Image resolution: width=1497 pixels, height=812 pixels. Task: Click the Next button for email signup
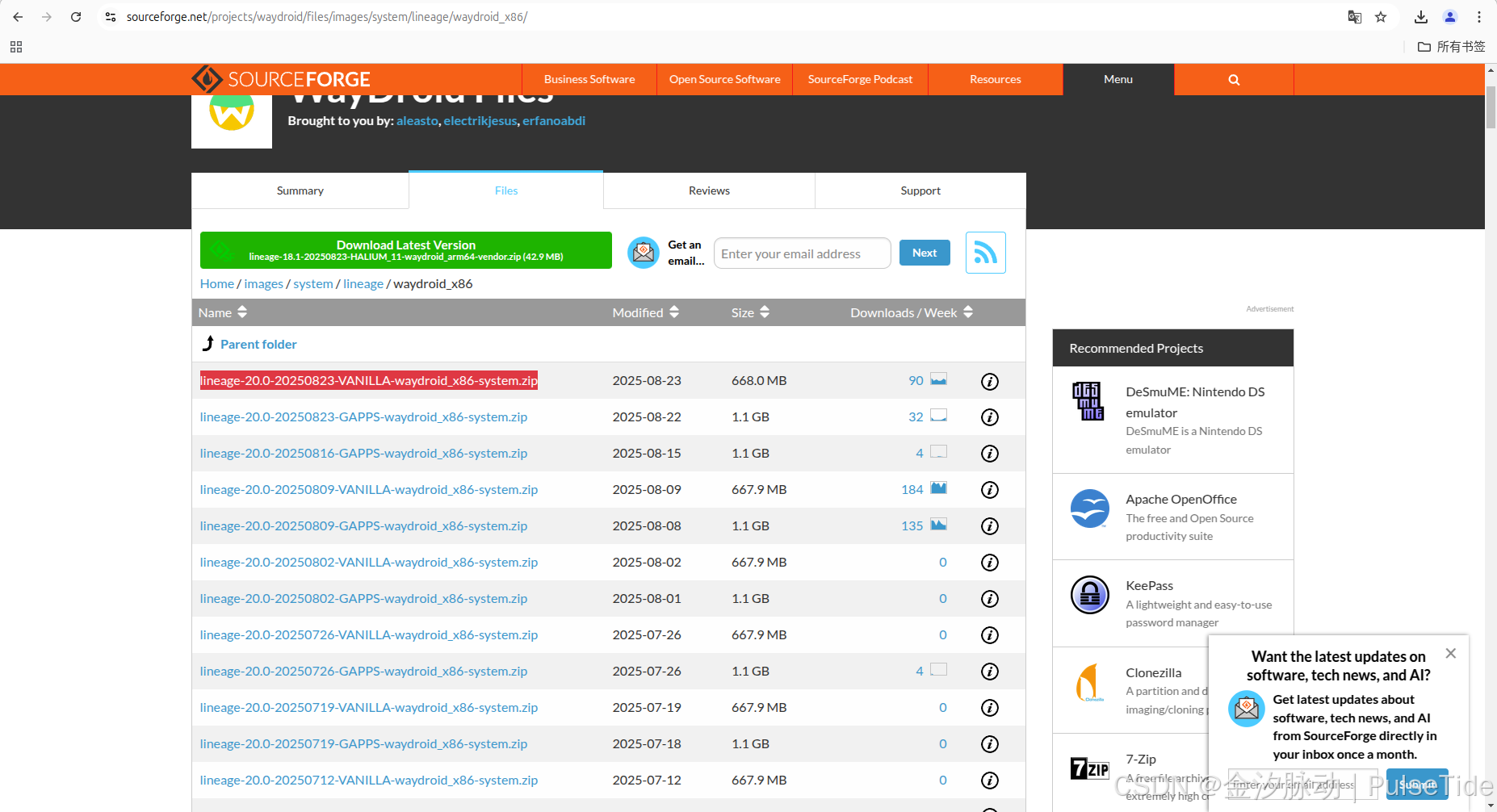coord(925,253)
